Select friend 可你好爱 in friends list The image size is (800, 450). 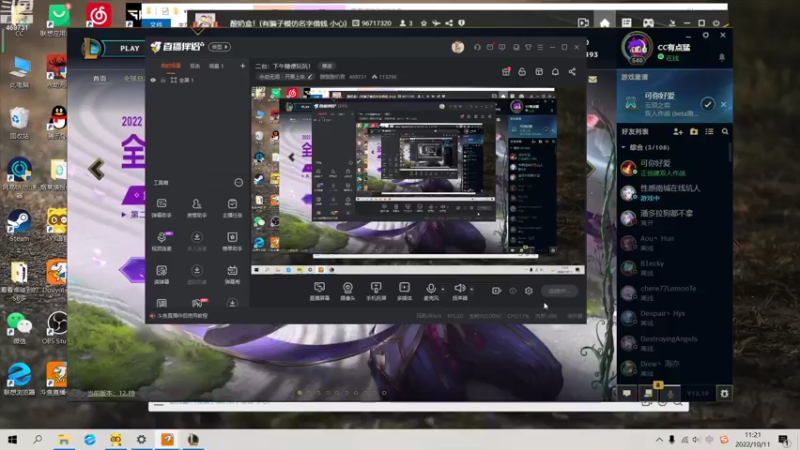click(x=673, y=167)
